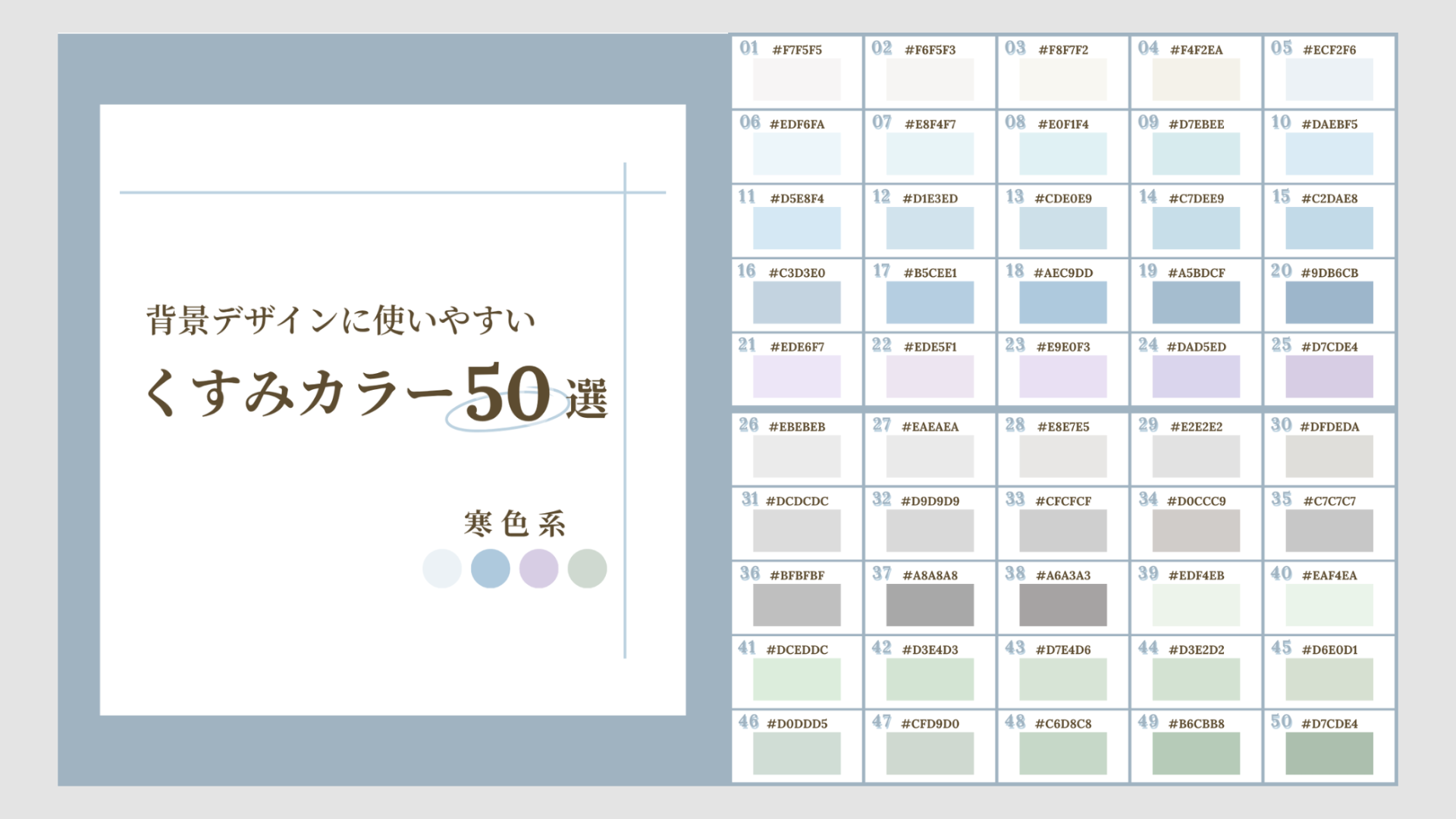Screen dimensions: 1456x819
Task: Click gray swatch 26 #EBEBEB
Action: 795,456
